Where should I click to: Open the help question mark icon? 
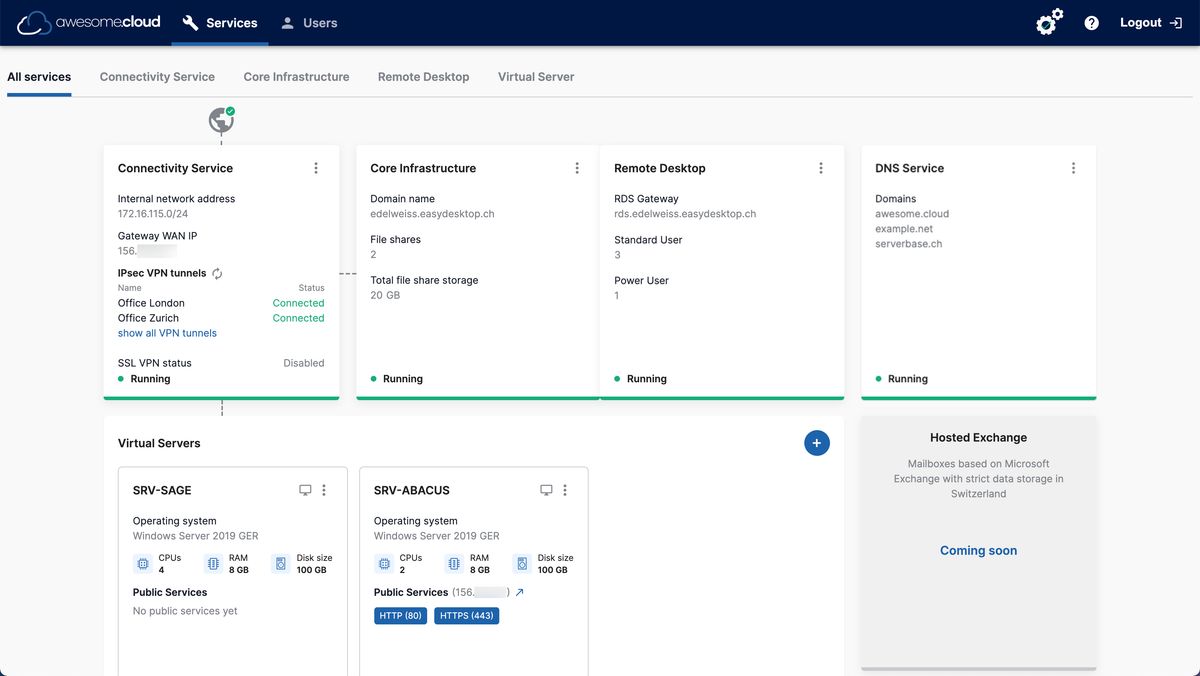click(1091, 23)
